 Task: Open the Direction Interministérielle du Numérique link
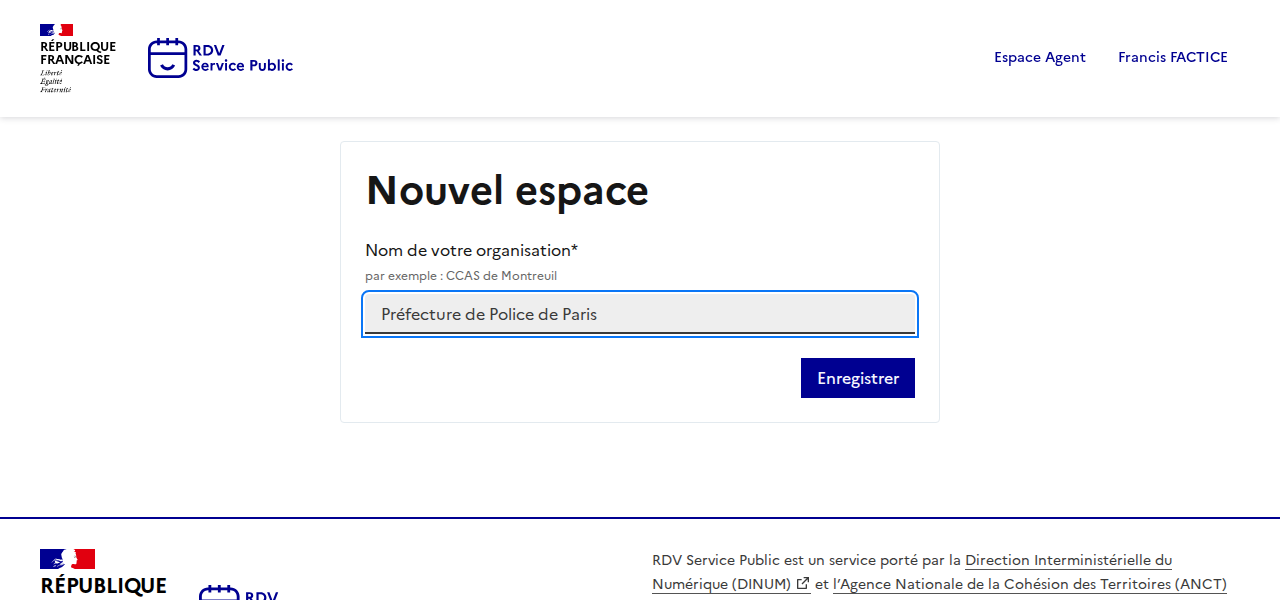tap(1068, 561)
